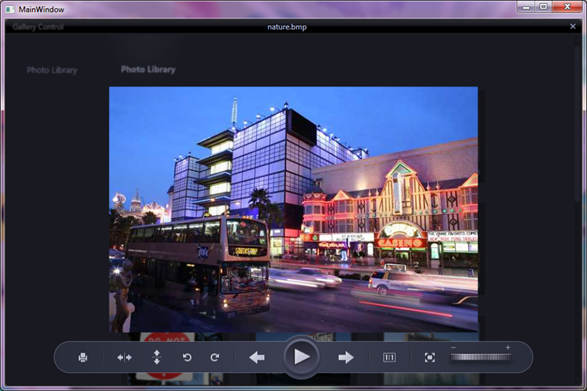Click the nature.bmp title text
587x391 pixels.
tap(287, 27)
